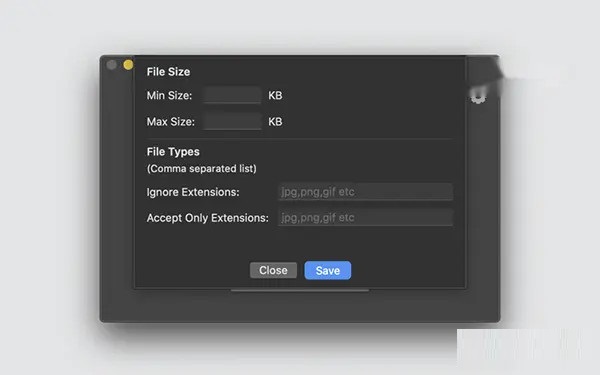
Task: Click the Max Size label
Action: [171, 122]
